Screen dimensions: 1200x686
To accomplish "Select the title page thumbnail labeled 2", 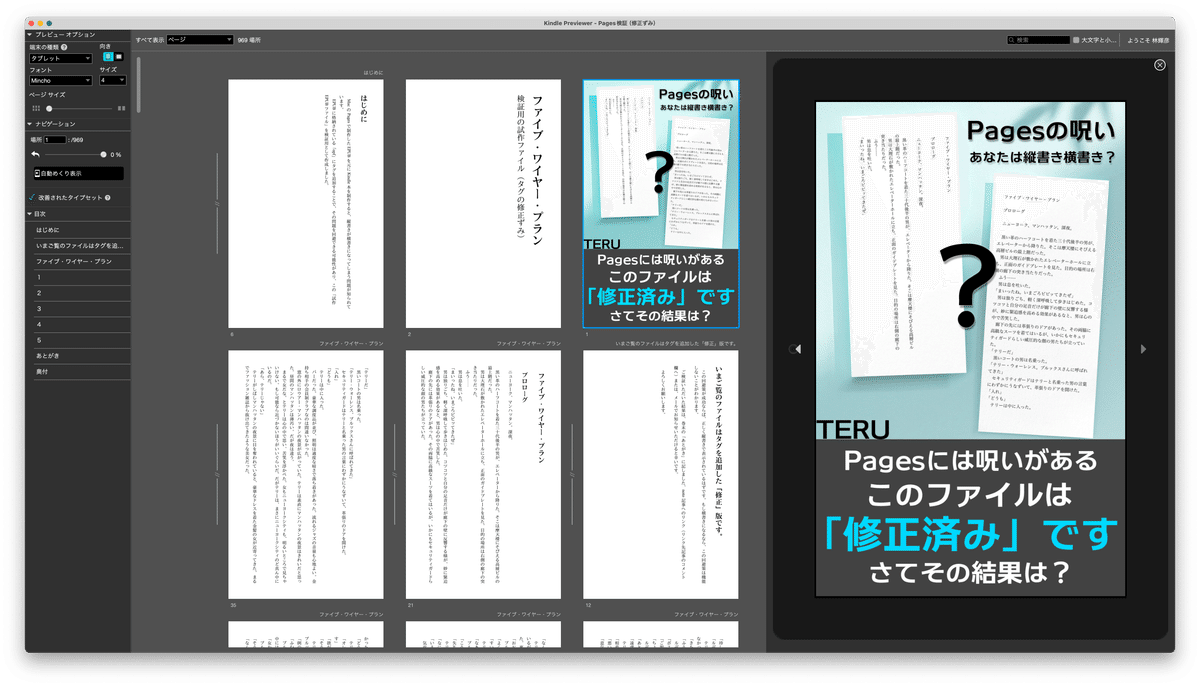I will point(483,204).
